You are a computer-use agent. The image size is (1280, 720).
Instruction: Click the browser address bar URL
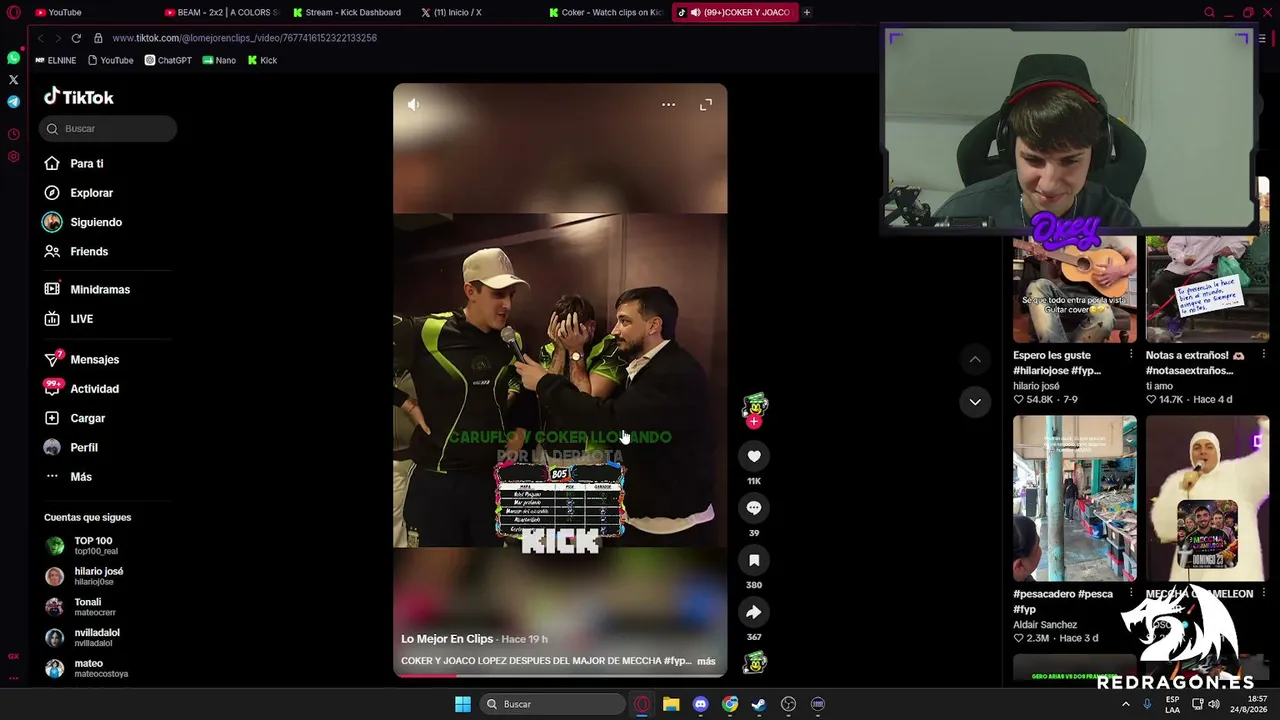[x=244, y=38]
